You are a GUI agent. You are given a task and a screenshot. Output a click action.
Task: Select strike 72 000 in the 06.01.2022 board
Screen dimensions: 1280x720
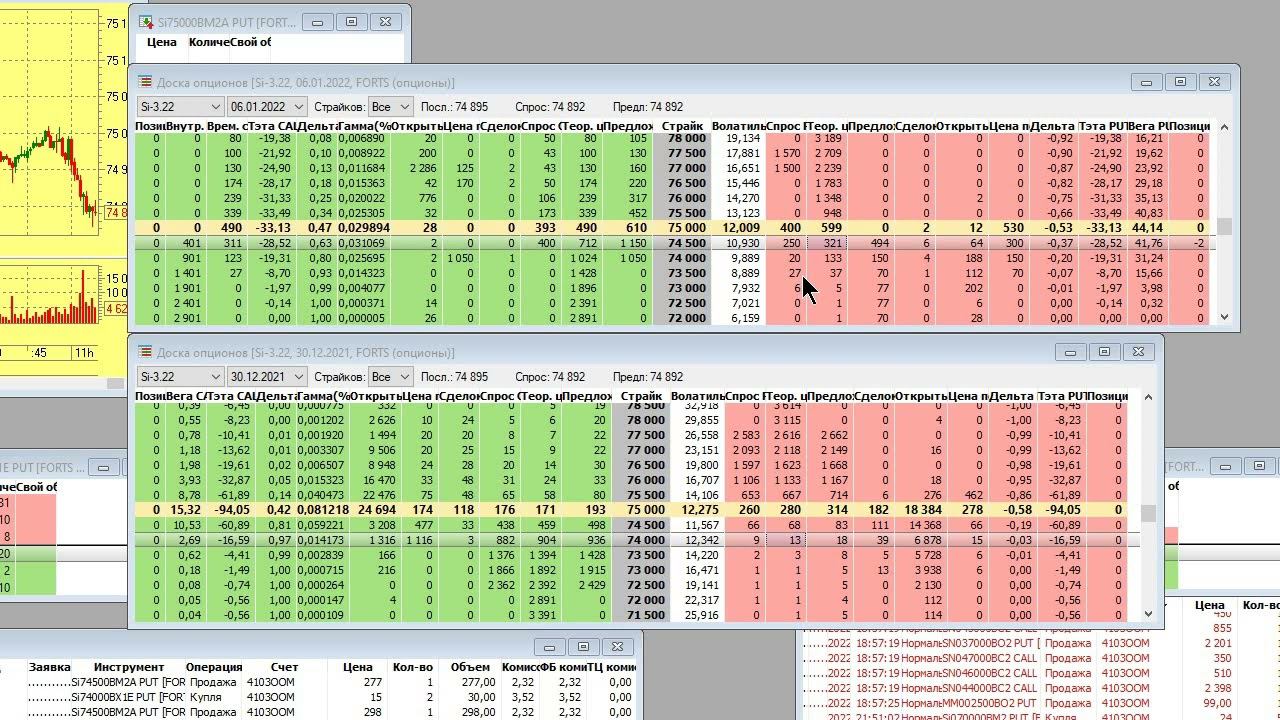[683, 318]
